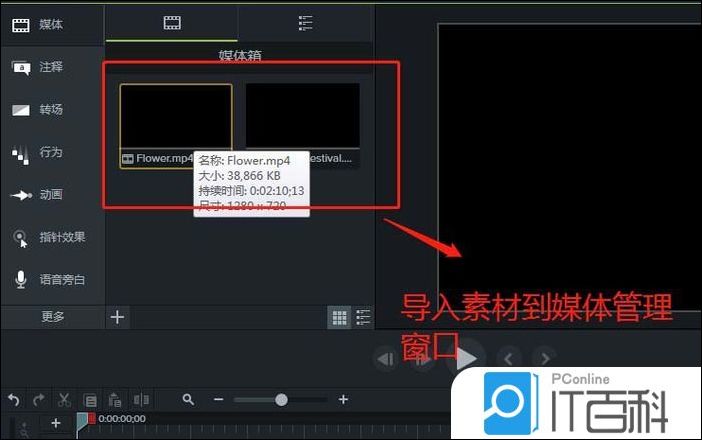Viewport: 702px width, 440px height.
Task: Add a new track with plus button
Action: (x=56, y=423)
